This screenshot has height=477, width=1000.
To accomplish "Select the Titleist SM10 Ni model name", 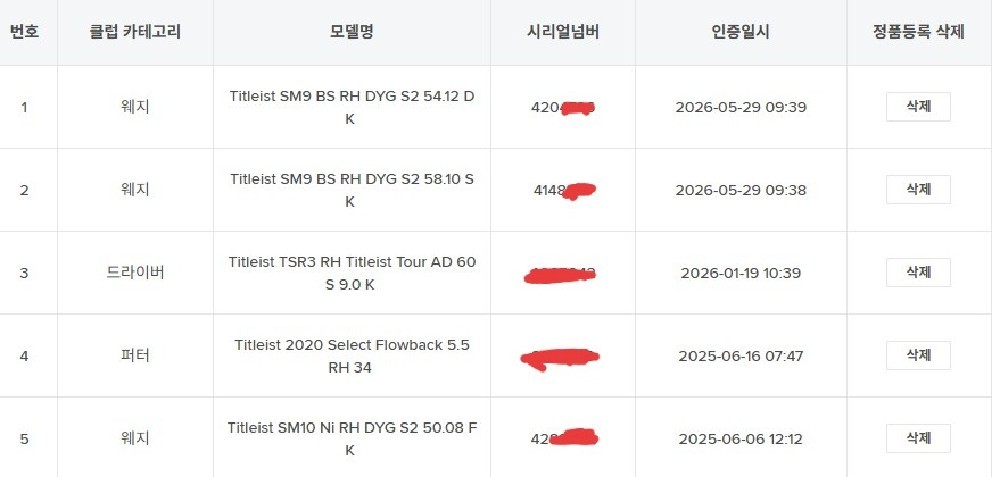I will [351, 439].
